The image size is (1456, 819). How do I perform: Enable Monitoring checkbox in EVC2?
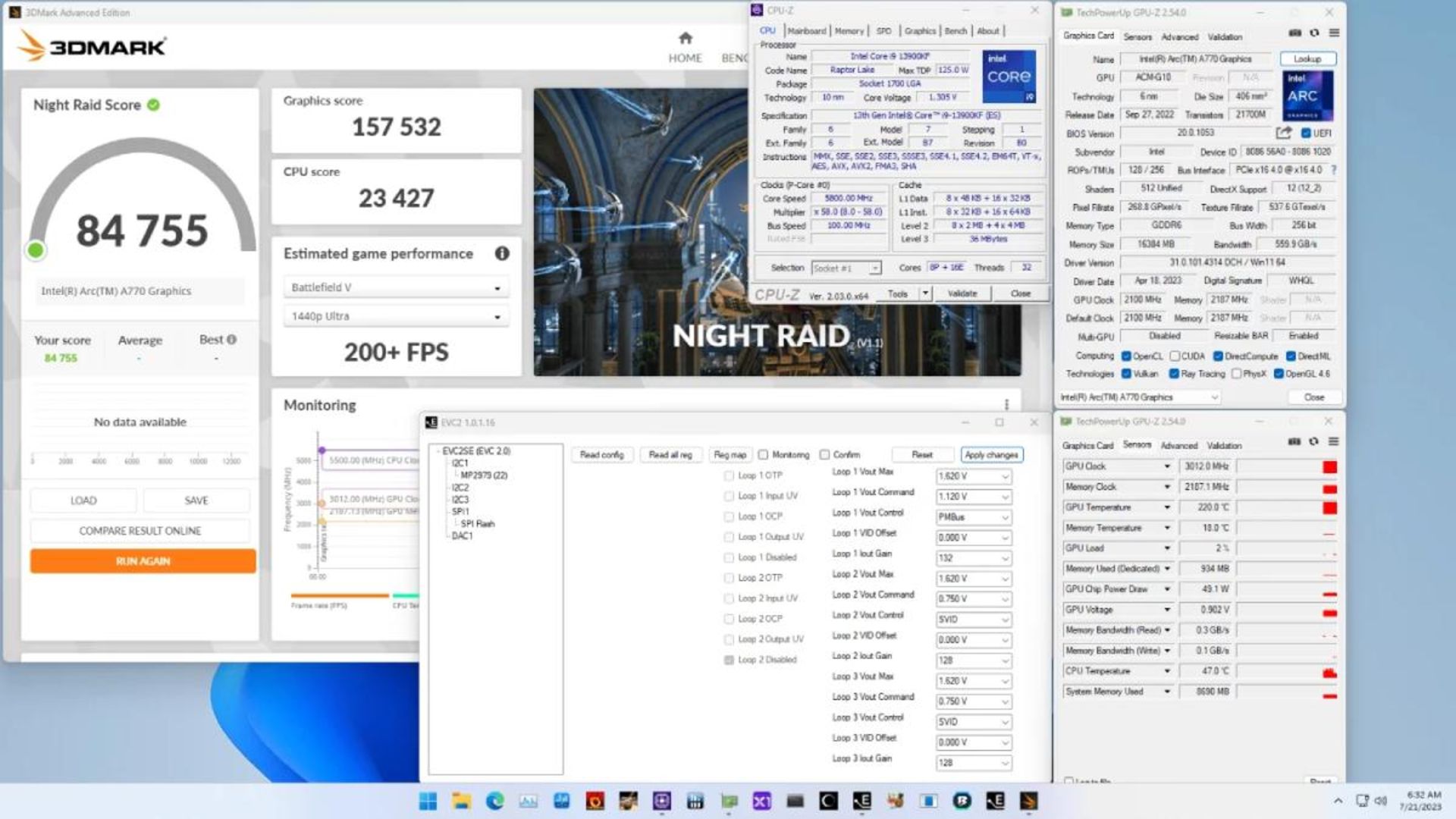tap(763, 454)
